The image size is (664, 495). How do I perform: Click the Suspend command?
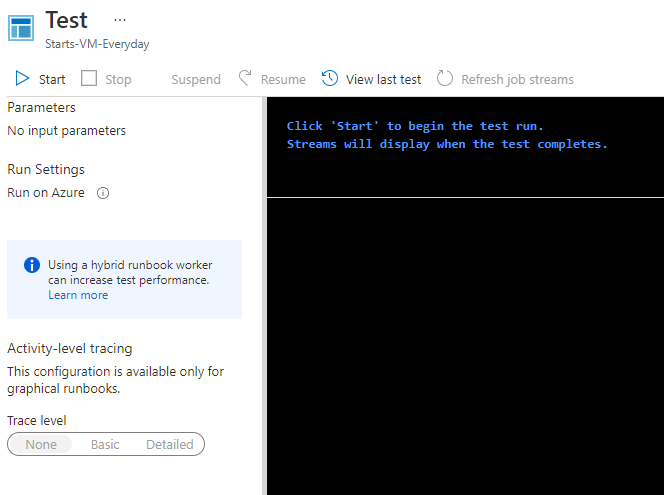(x=196, y=79)
